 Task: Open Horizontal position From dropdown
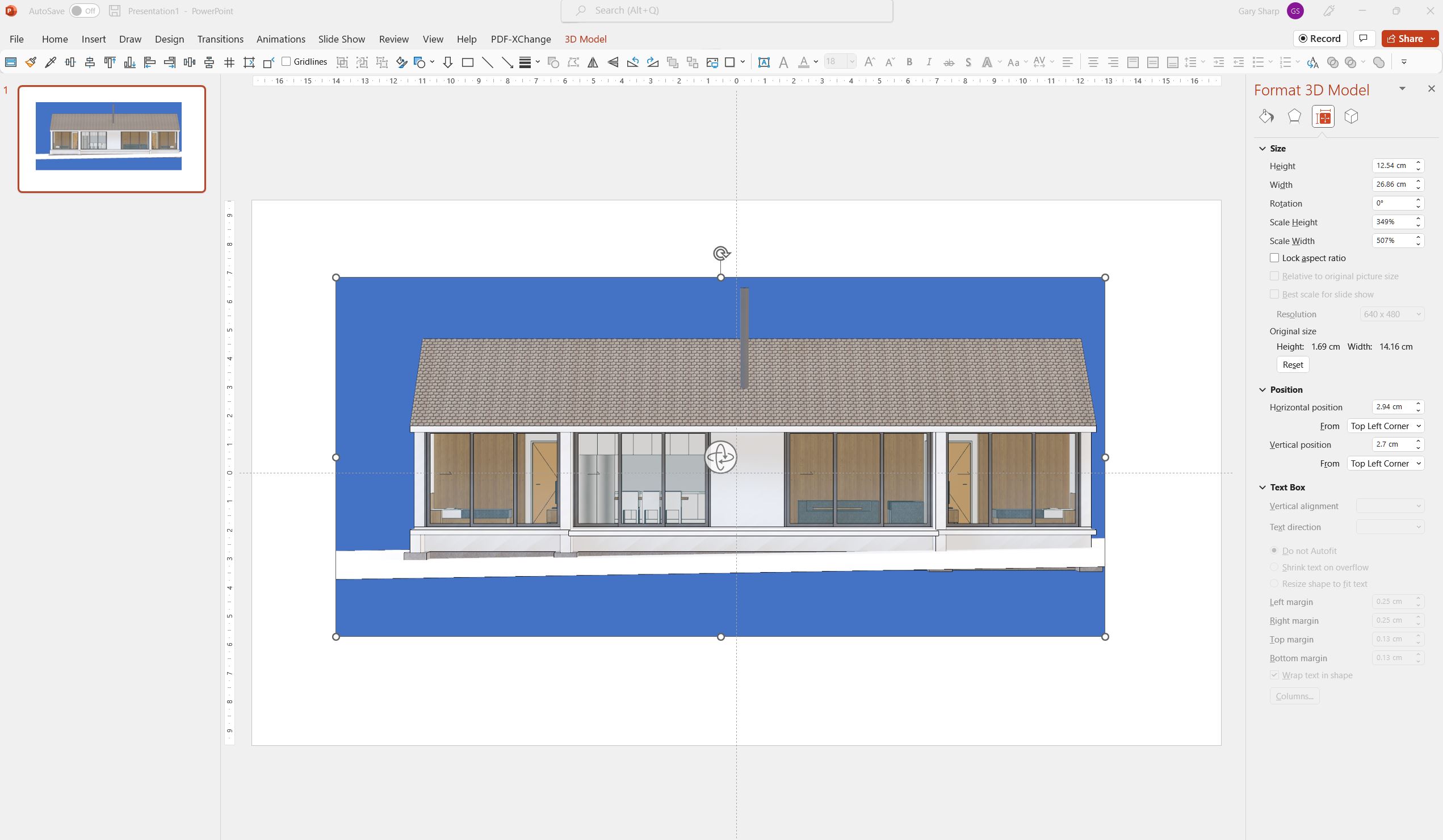point(1385,426)
